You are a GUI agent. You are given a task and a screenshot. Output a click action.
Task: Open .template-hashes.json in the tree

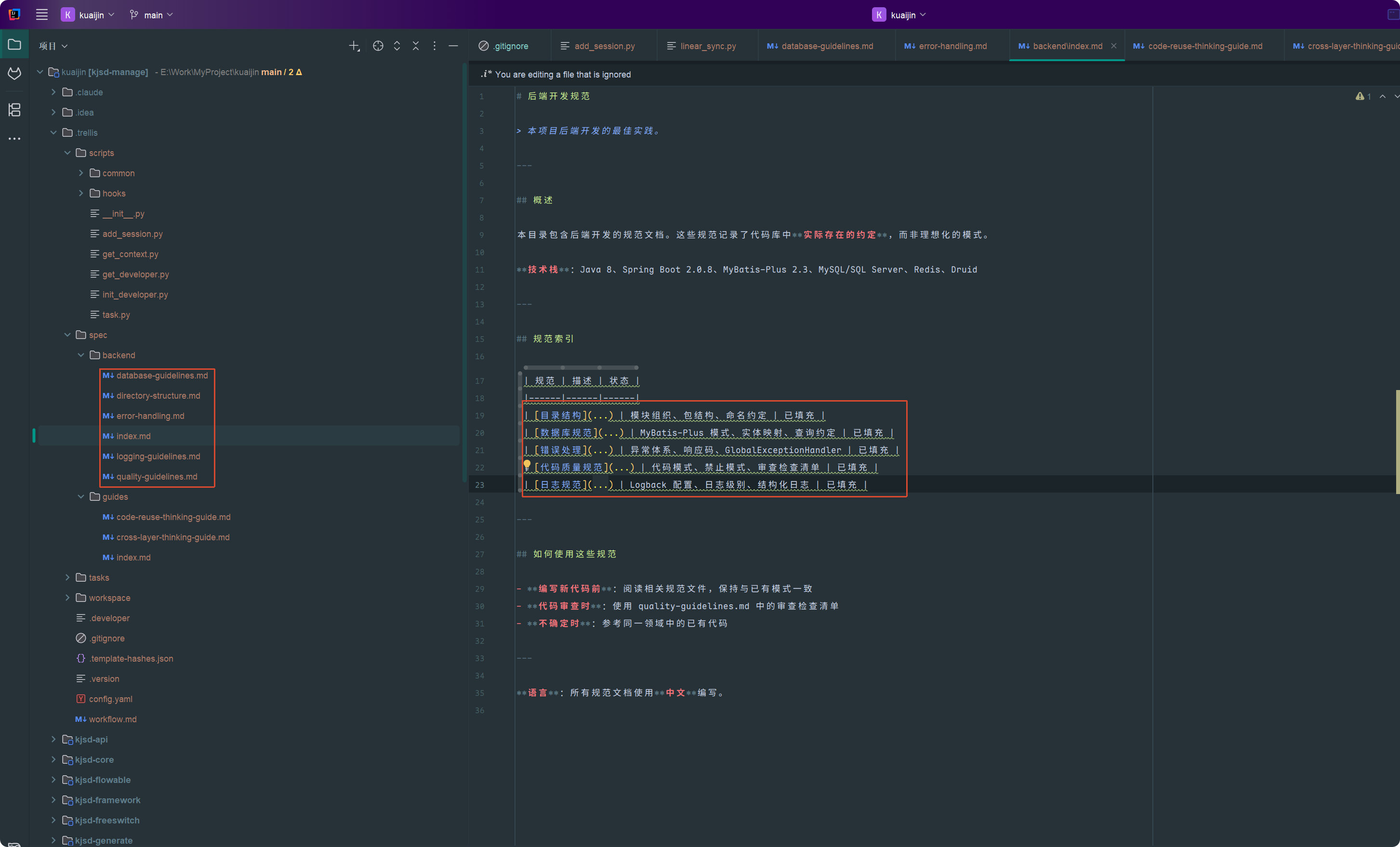pyautogui.click(x=131, y=658)
